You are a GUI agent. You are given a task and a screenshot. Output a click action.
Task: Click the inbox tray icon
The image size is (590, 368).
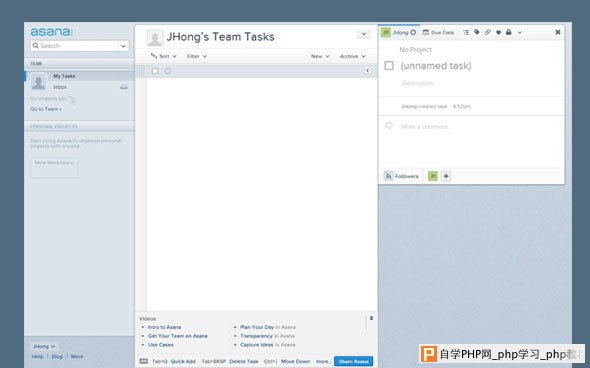tap(124, 87)
